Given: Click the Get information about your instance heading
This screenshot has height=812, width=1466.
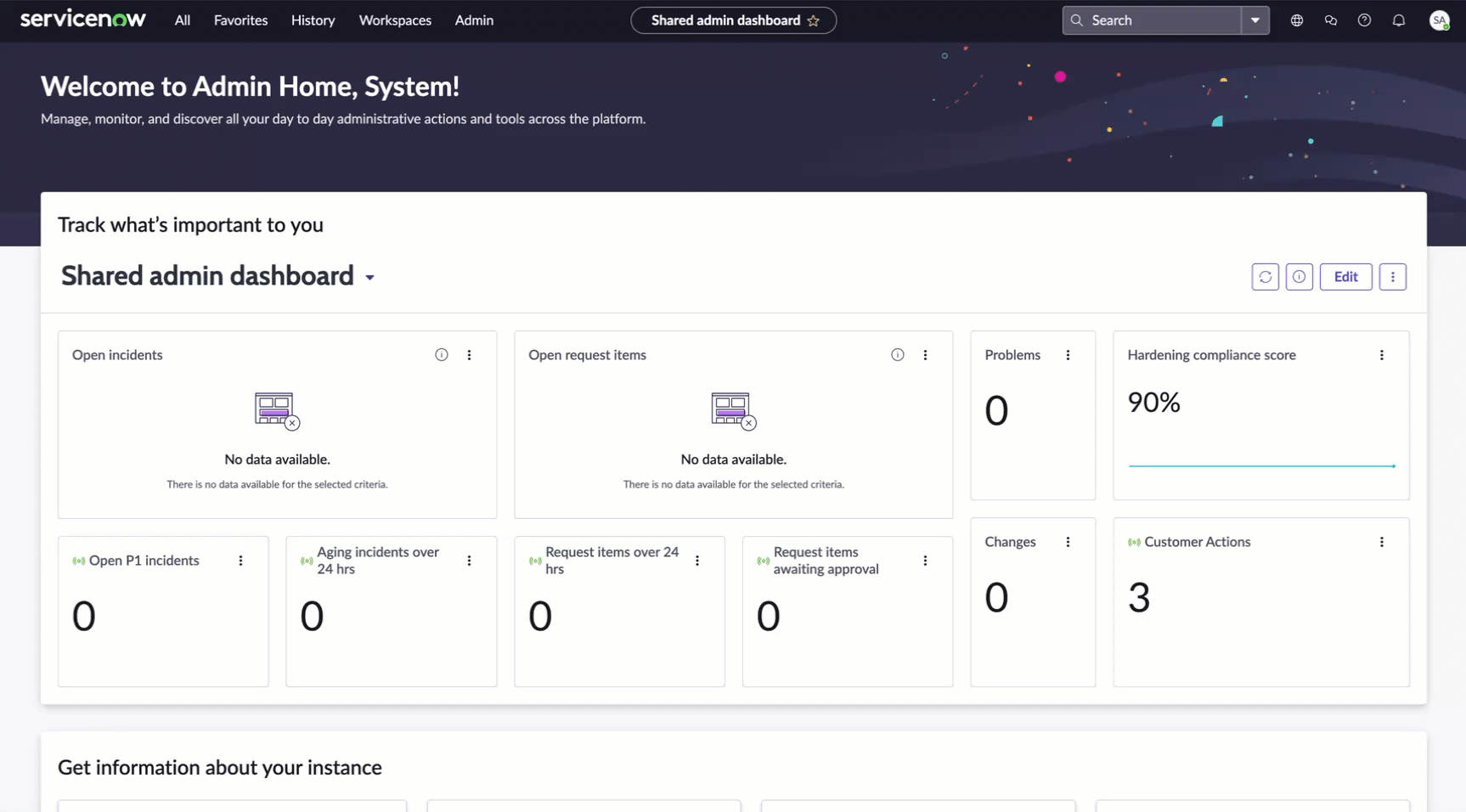Looking at the screenshot, I should pos(220,768).
